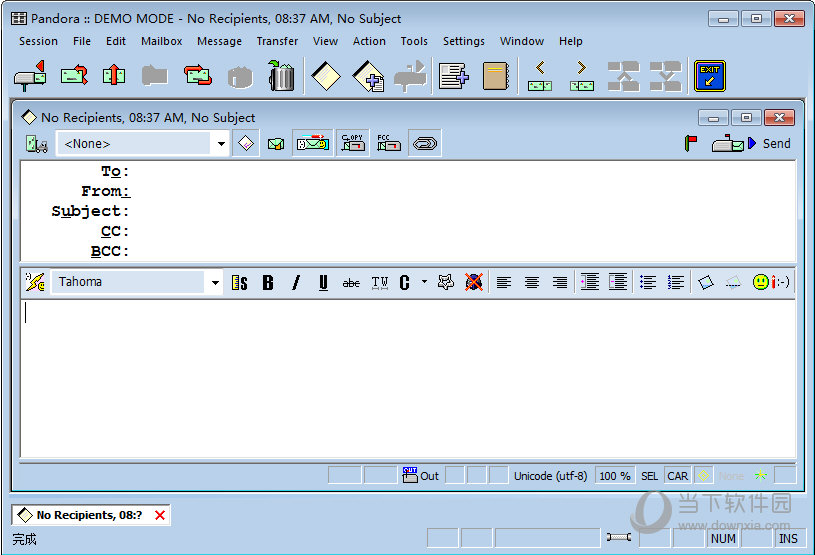
Task: Align text right
Action: [x=560, y=282]
